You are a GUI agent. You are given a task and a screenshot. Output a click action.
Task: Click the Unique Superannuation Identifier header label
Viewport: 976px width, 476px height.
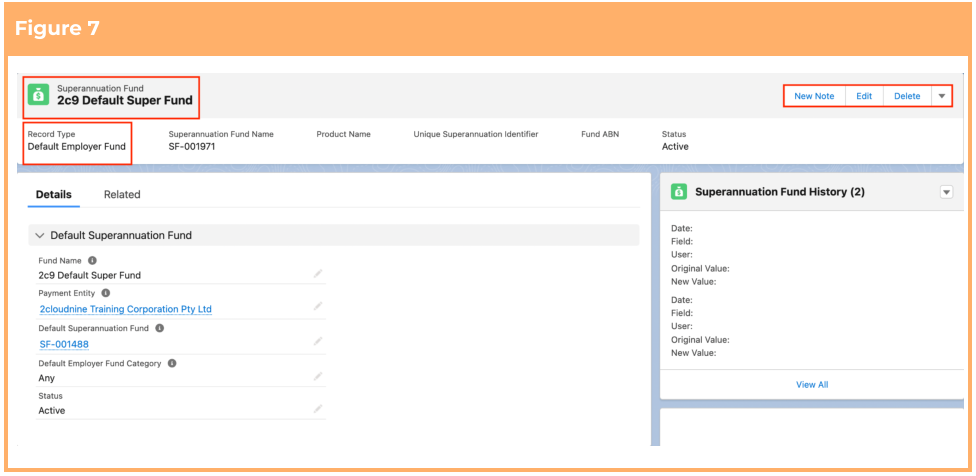pos(476,134)
